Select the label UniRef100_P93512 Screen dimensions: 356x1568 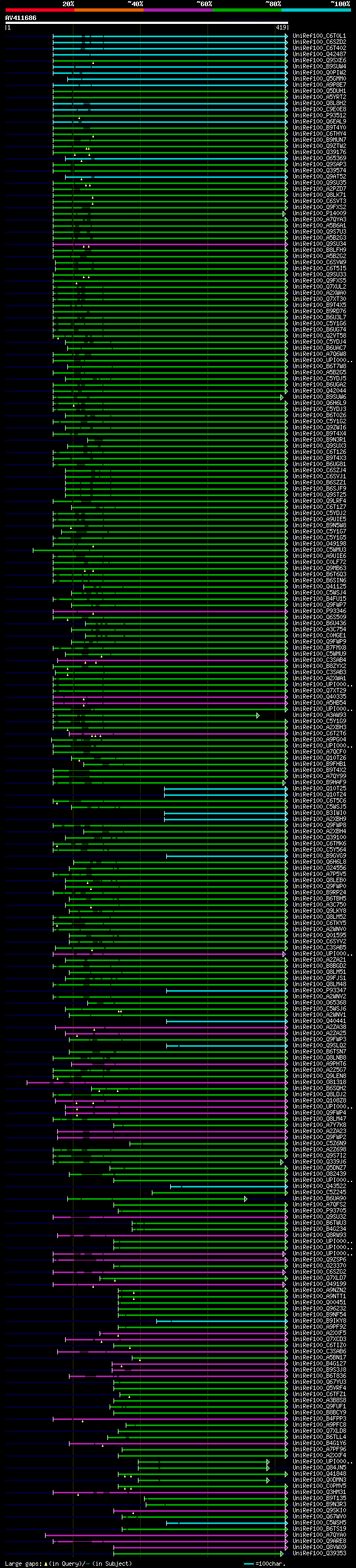point(319,116)
